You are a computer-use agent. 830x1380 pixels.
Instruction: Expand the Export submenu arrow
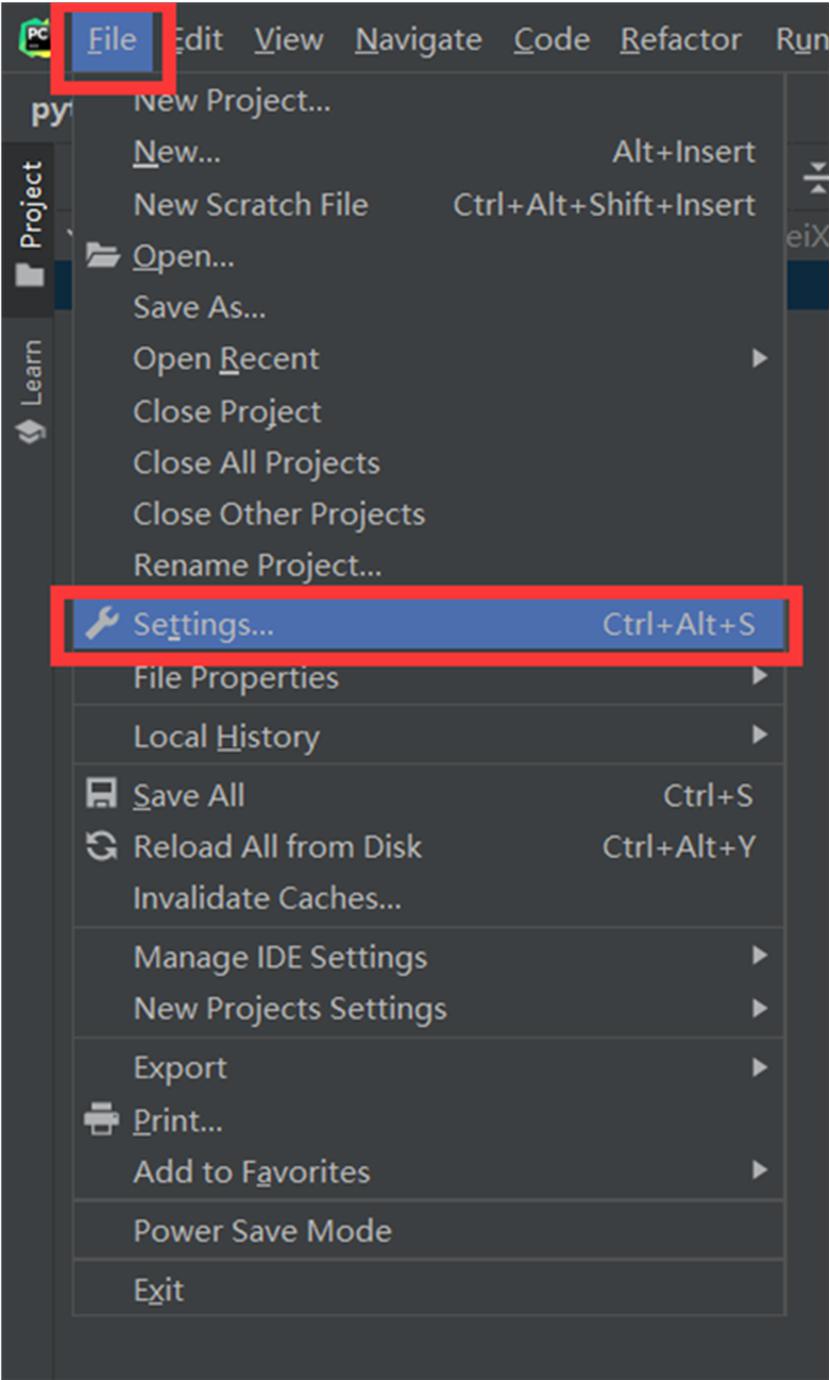pyautogui.click(x=760, y=1068)
